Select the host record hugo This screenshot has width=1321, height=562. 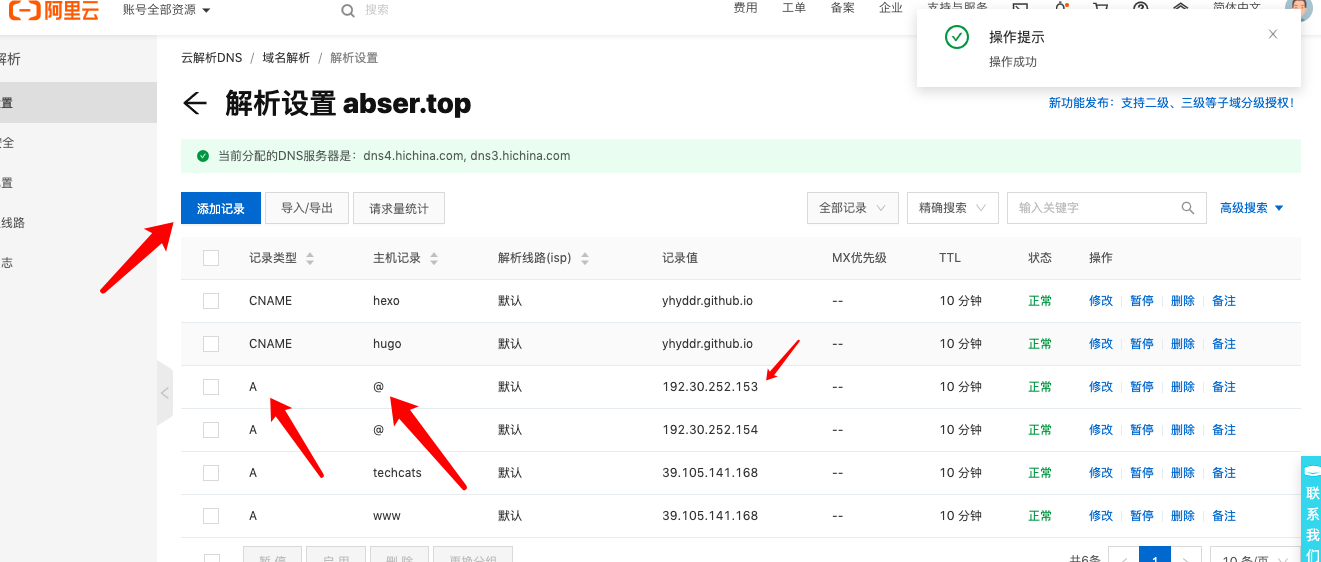(387, 344)
